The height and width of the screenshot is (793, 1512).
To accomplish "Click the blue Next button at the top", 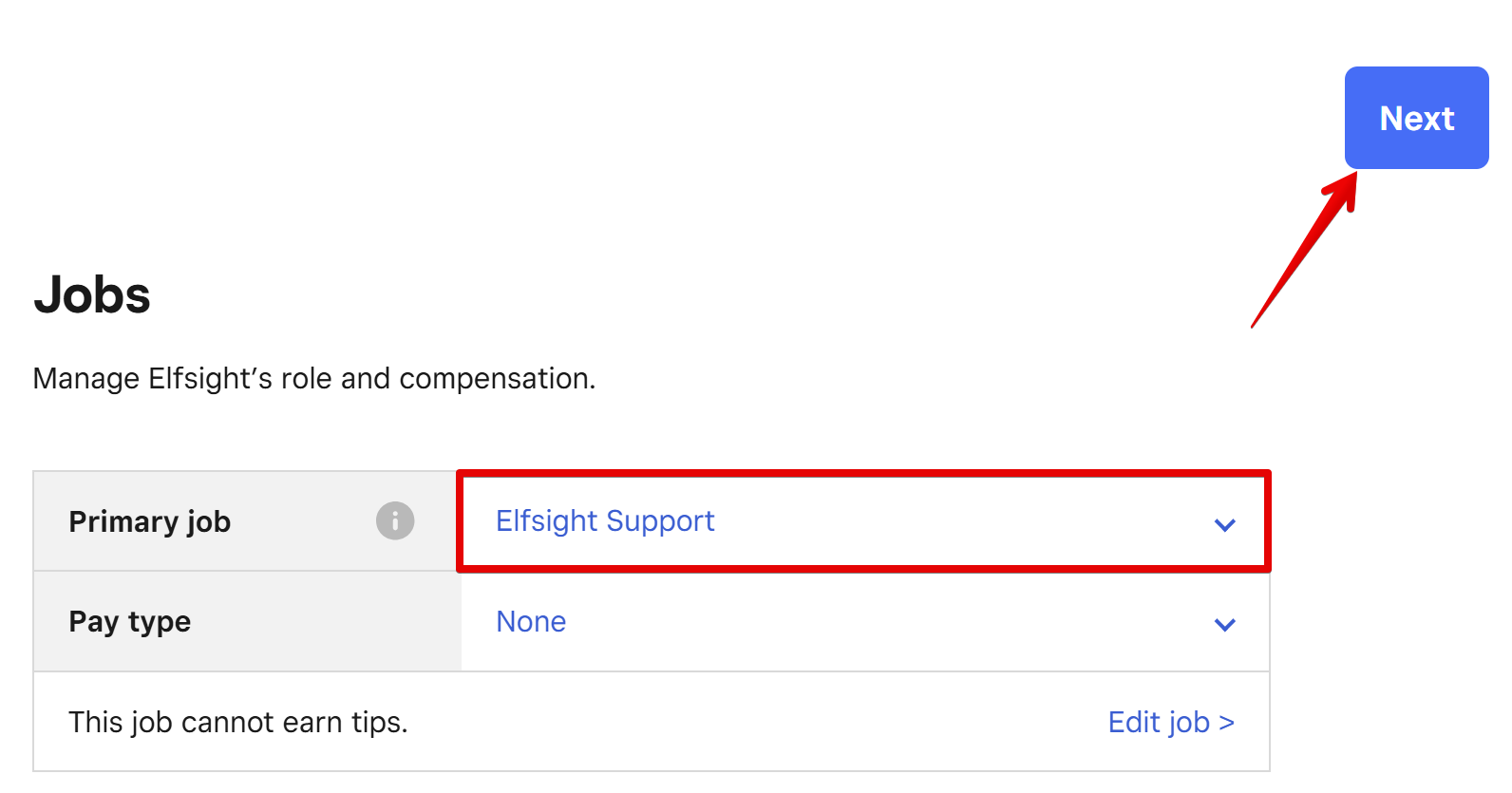I will tap(1416, 118).
